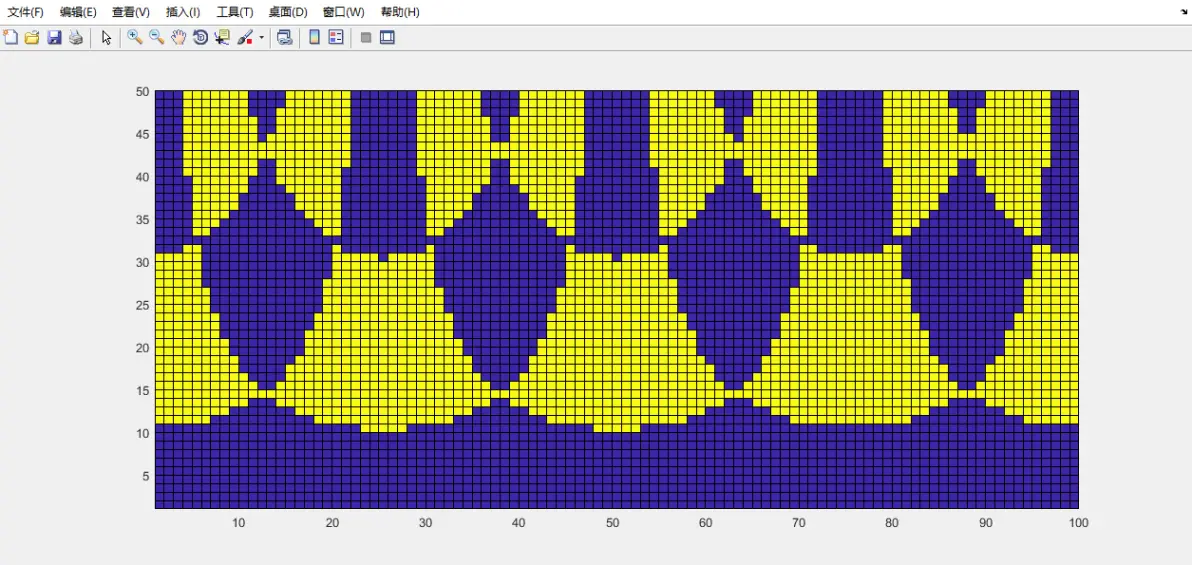Open the 桌面(D) menu
Image resolution: width=1192 pixels, height=565 pixels.
(288, 12)
